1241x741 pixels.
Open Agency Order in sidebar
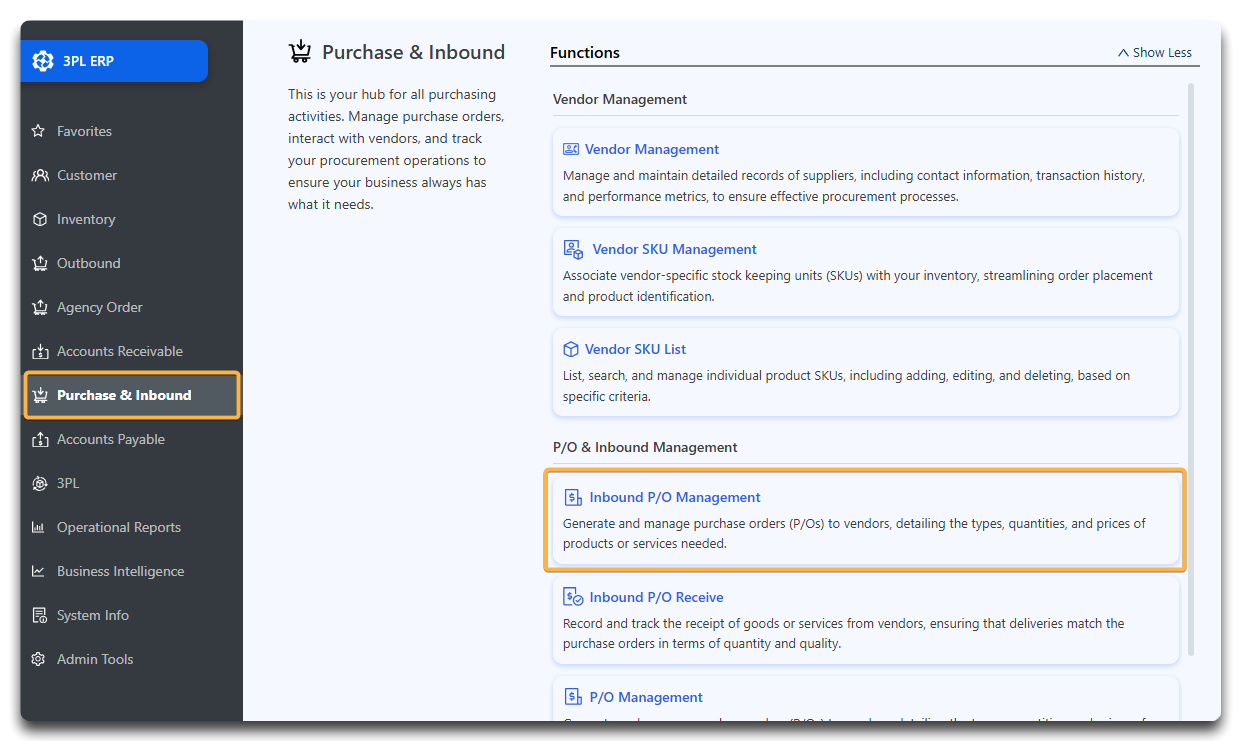99,307
